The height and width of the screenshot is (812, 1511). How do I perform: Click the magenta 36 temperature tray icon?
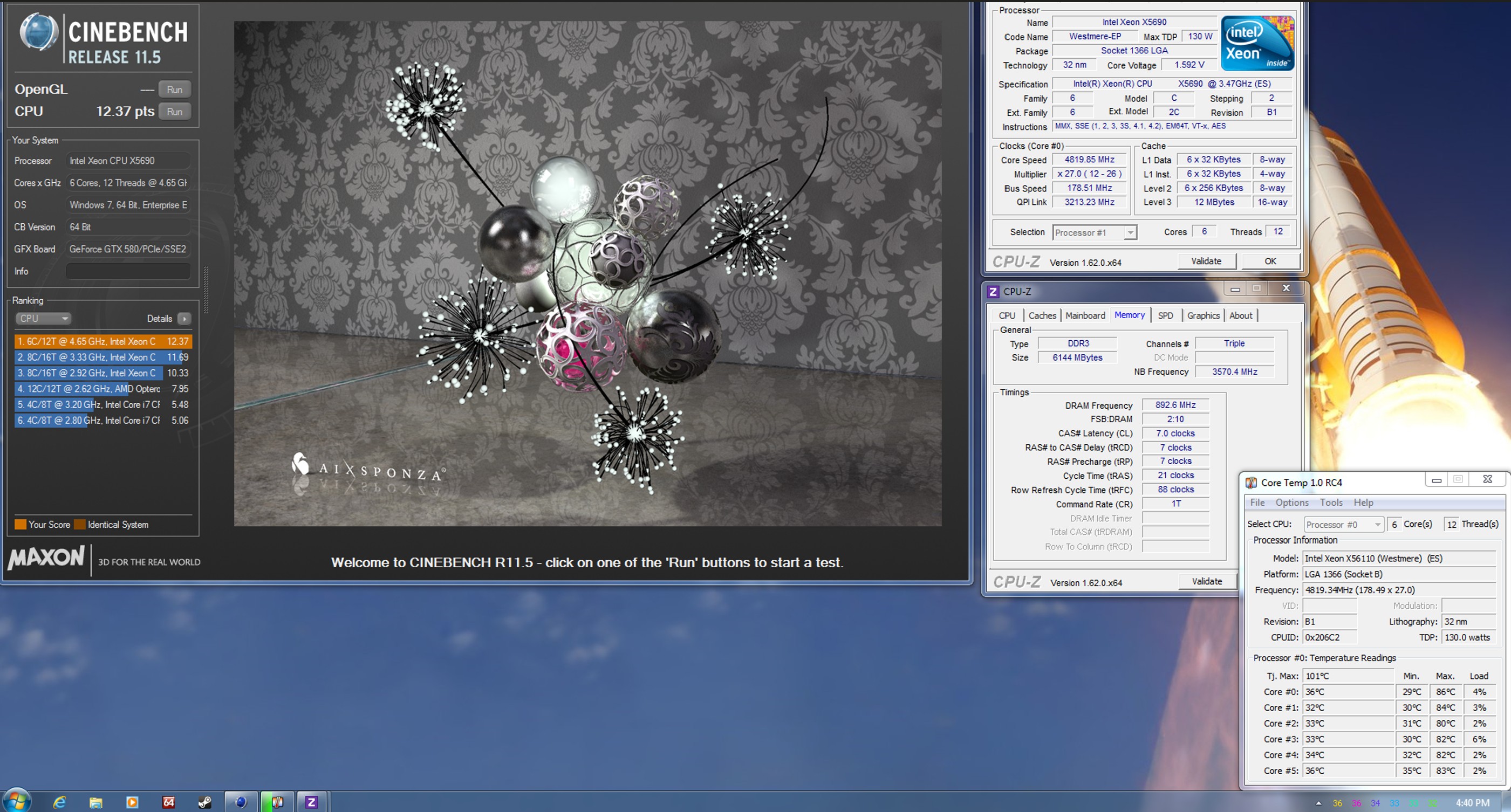click(1356, 803)
